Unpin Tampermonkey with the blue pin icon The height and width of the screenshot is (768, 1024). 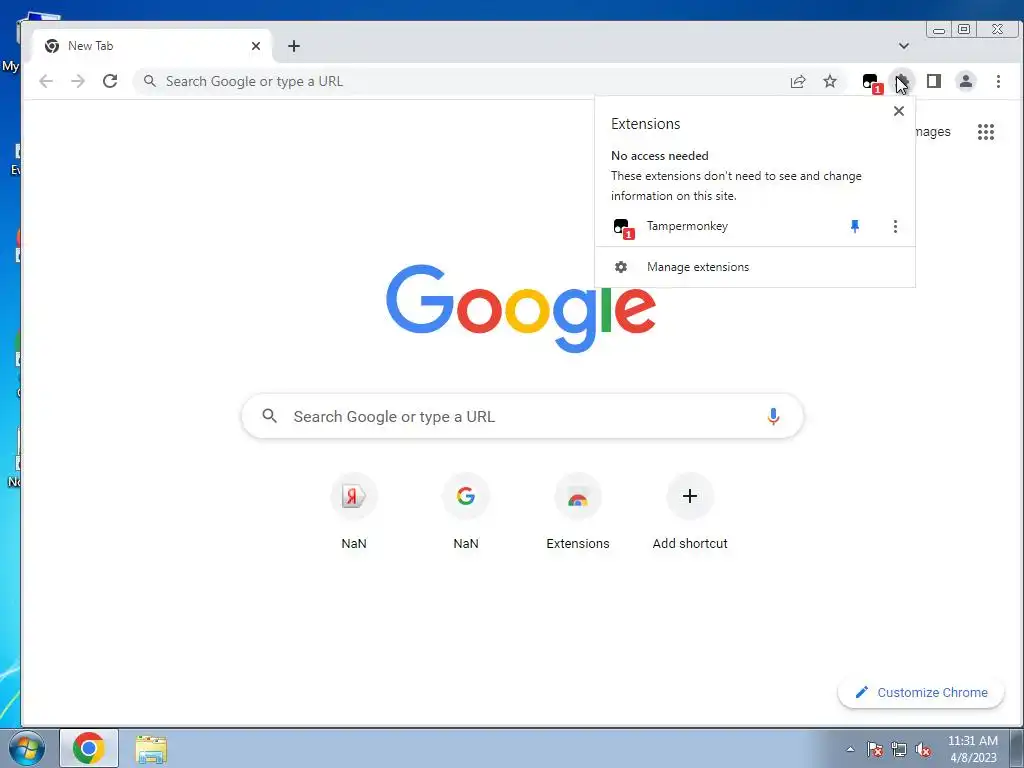point(854,226)
